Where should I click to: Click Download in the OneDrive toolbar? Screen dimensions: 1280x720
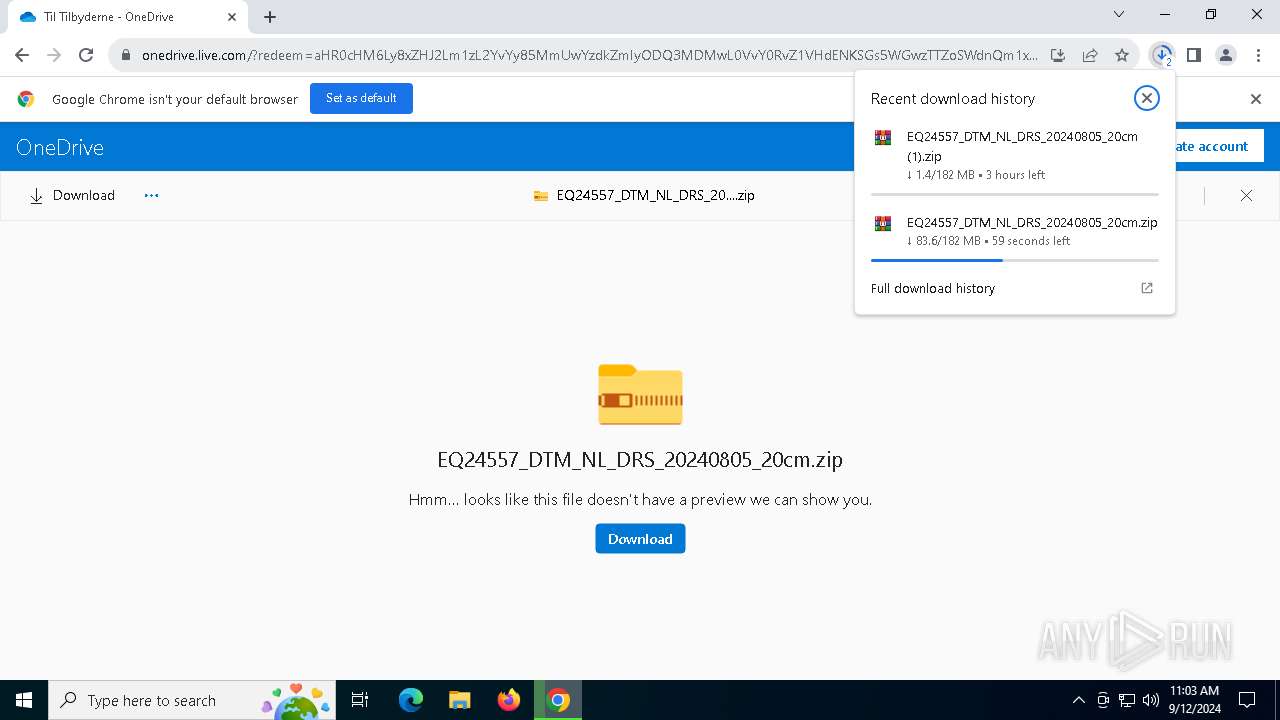pyautogui.click(x=72, y=195)
